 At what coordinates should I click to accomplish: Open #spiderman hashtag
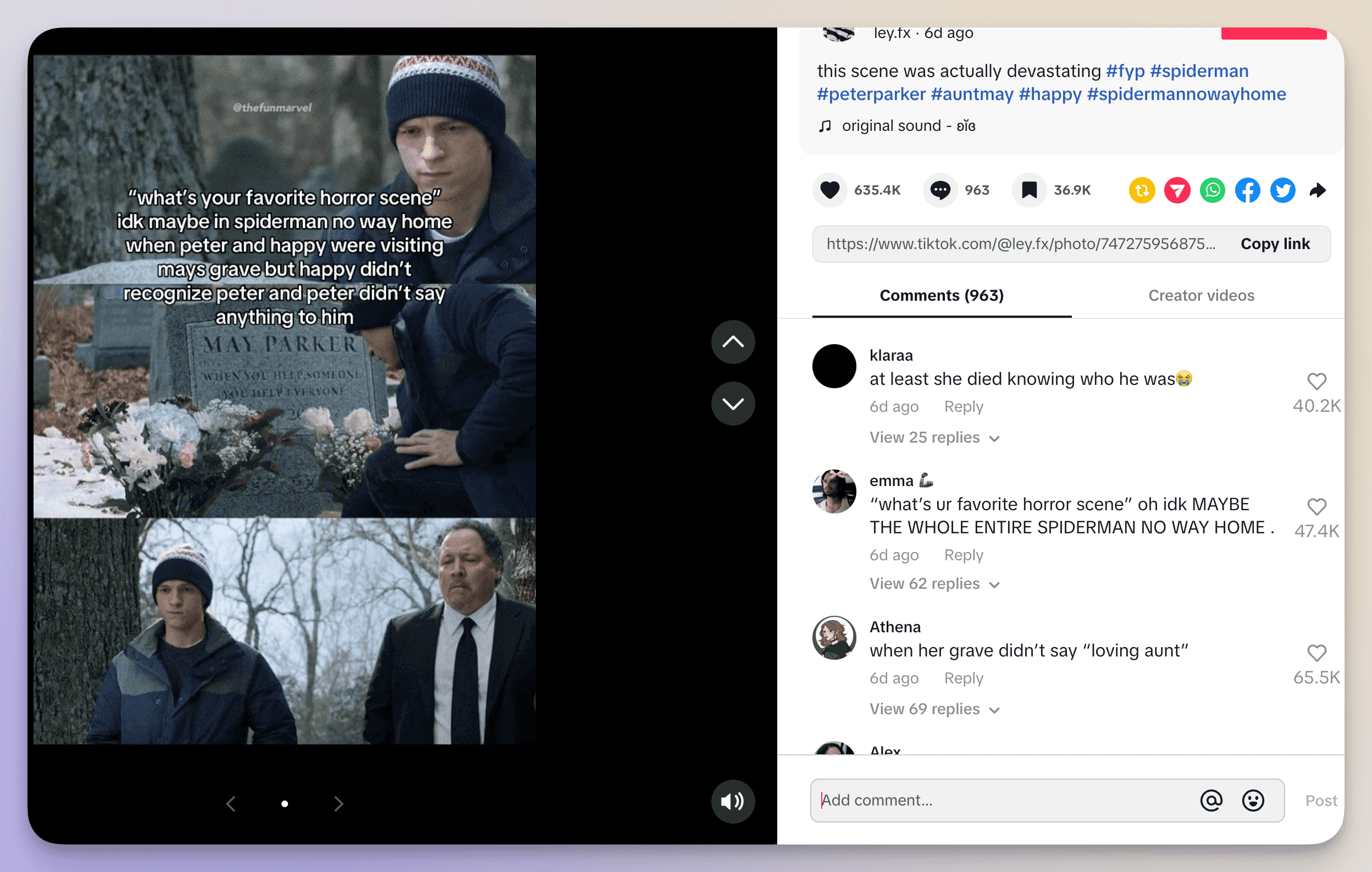[x=1199, y=71]
